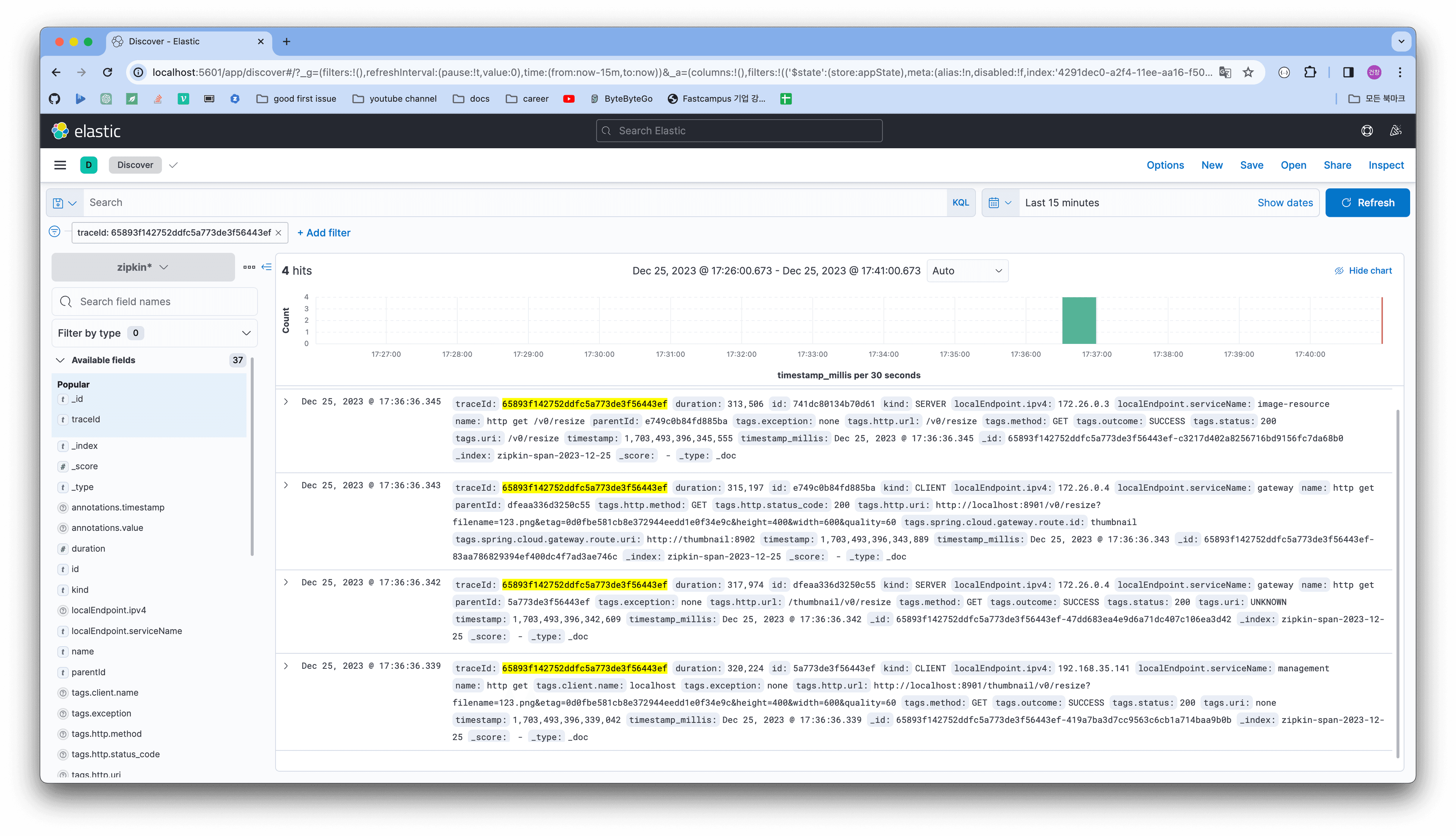Screen dimensions: 1456x836
Task: Expand the 17:36:36.345 document row
Action: click(x=286, y=402)
